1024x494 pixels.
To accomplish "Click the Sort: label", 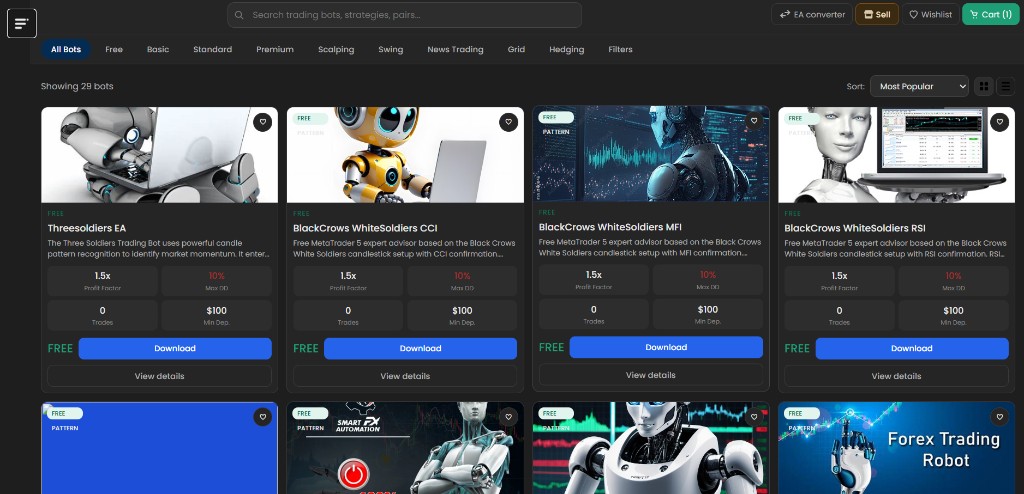I will coord(856,86).
